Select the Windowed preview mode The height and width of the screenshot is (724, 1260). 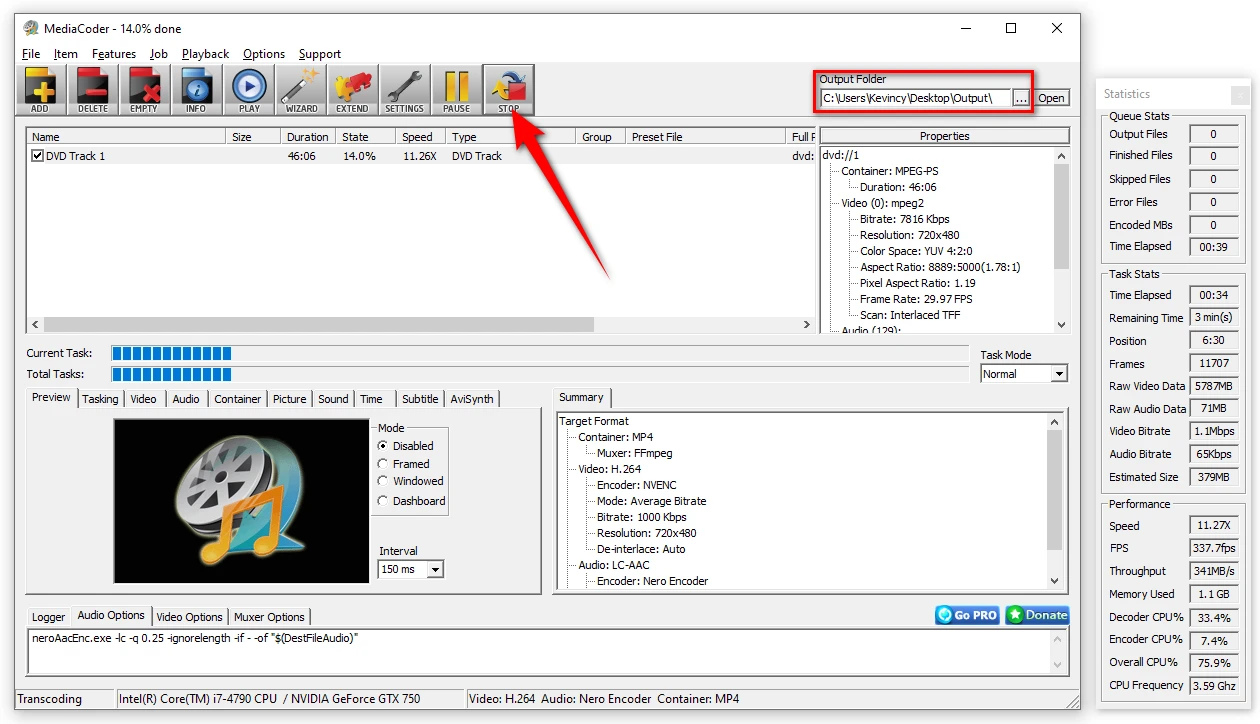[x=382, y=481]
